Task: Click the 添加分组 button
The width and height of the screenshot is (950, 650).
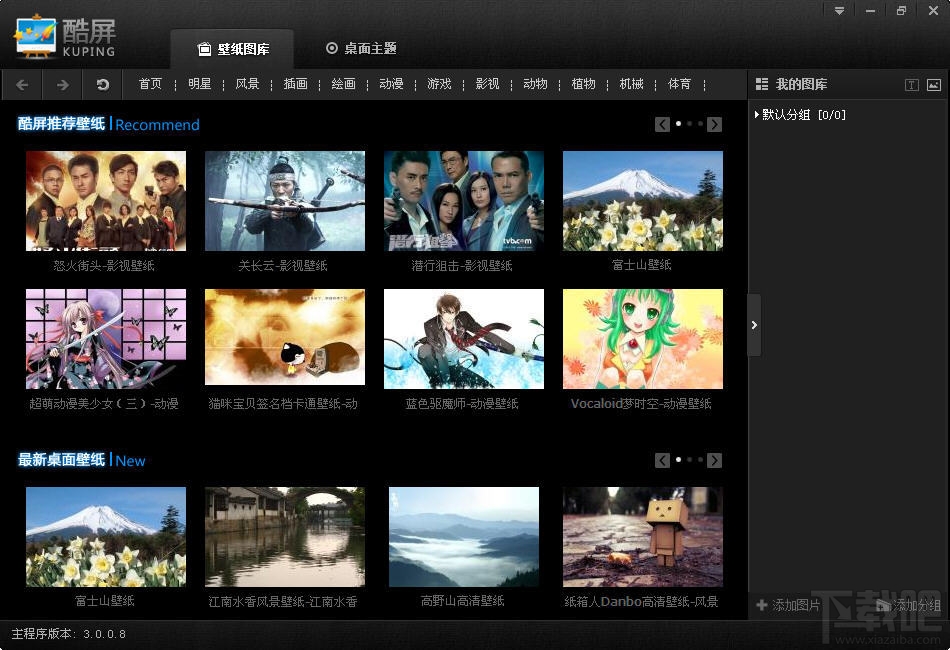Action: (908, 605)
